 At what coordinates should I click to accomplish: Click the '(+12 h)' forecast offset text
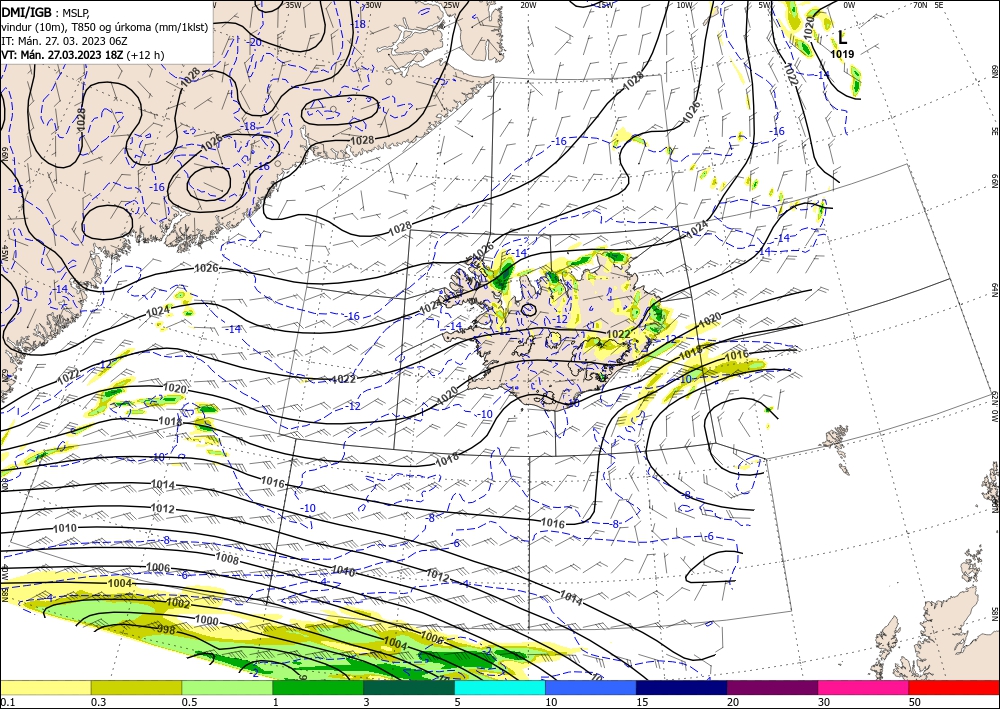(x=145, y=55)
